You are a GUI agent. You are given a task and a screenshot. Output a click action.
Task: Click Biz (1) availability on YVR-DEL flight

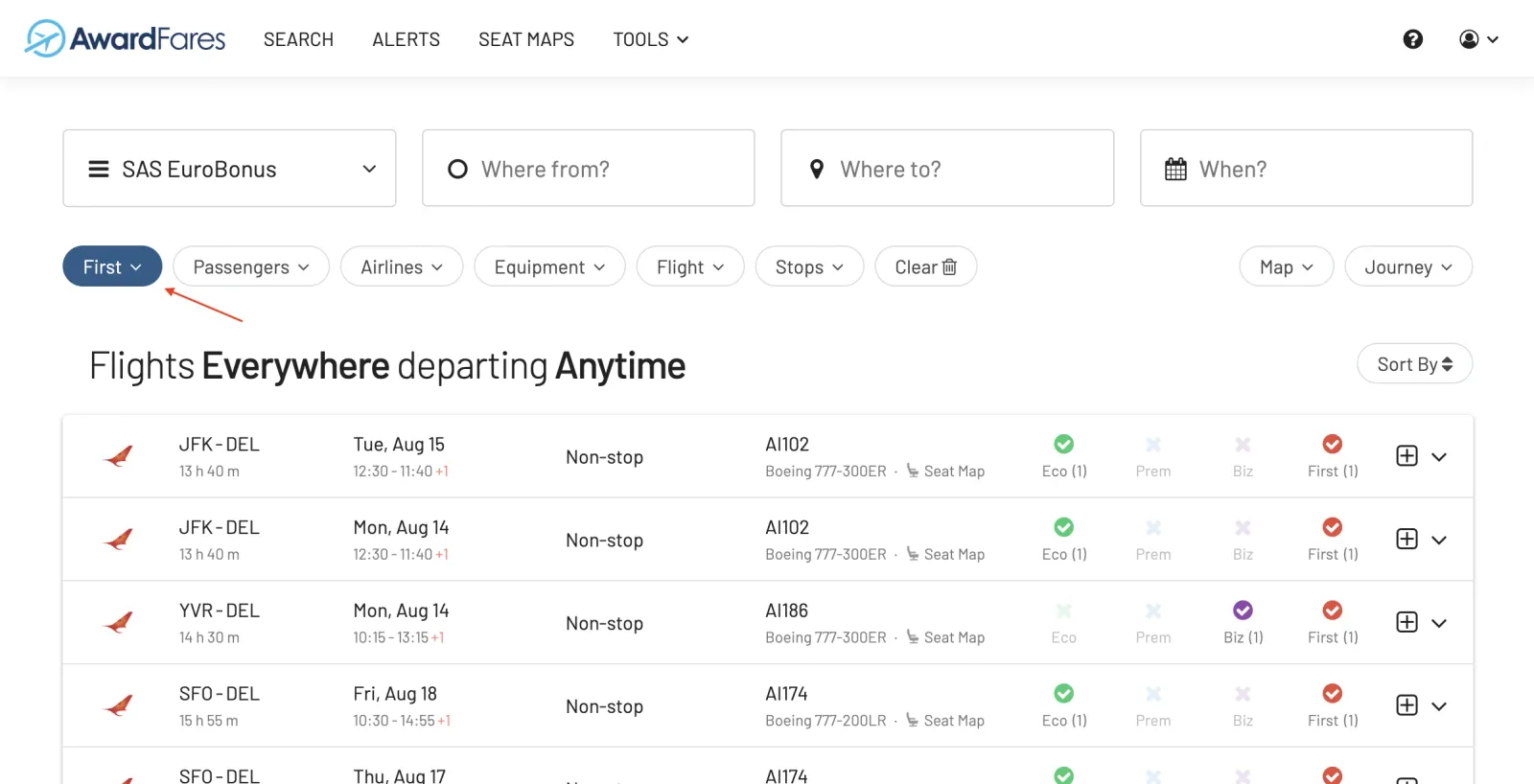point(1243,623)
